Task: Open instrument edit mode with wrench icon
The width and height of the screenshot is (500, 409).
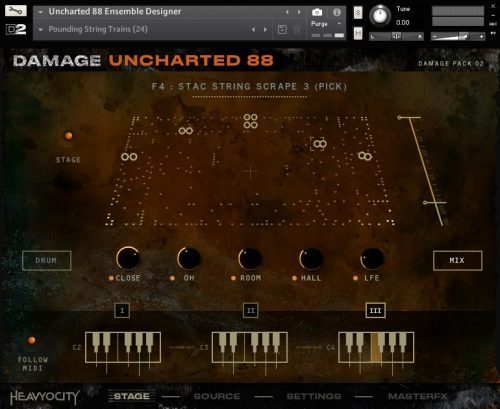Action: (16, 11)
